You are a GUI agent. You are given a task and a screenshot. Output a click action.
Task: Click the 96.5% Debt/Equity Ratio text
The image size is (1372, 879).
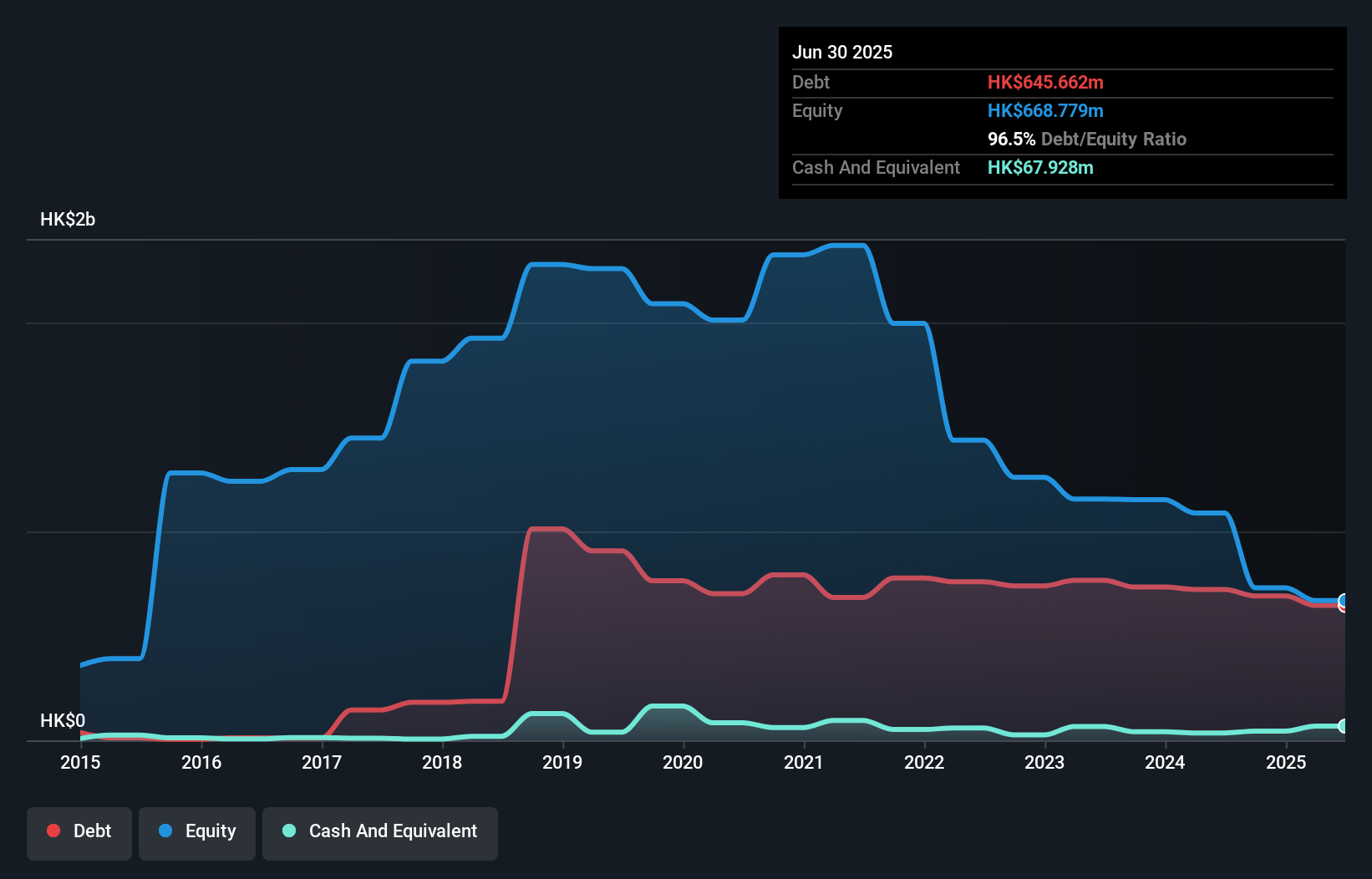point(1087,139)
